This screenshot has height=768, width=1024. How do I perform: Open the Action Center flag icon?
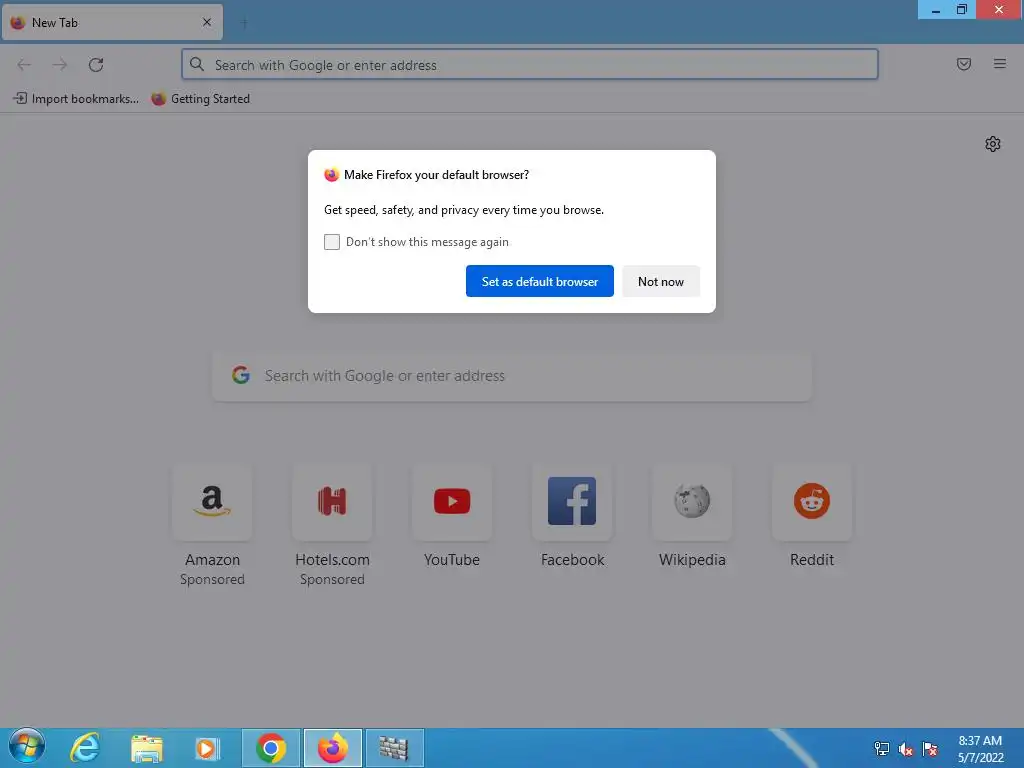click(x=930, y=749)
